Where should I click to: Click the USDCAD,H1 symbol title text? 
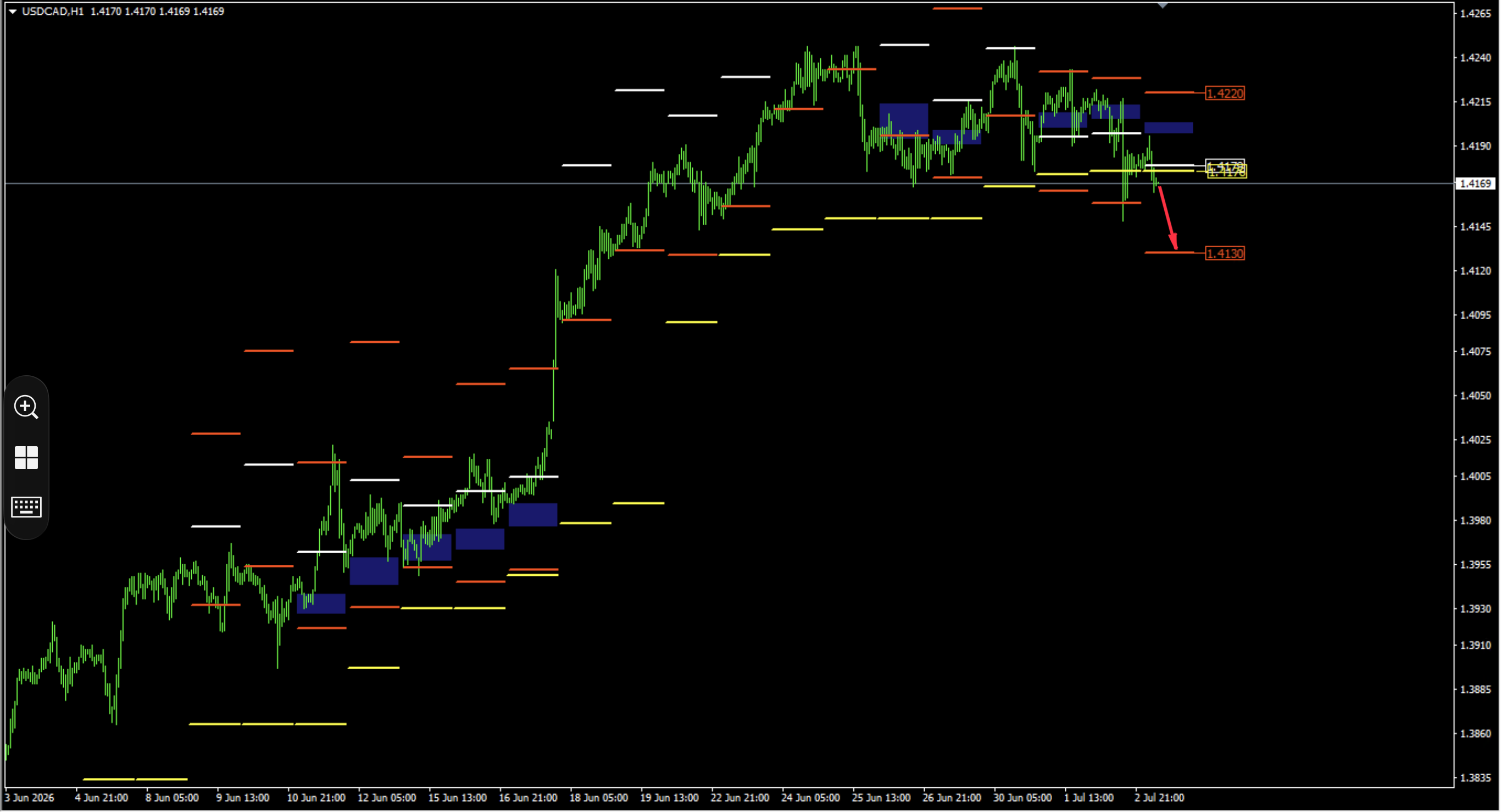[x=53, y=11]
